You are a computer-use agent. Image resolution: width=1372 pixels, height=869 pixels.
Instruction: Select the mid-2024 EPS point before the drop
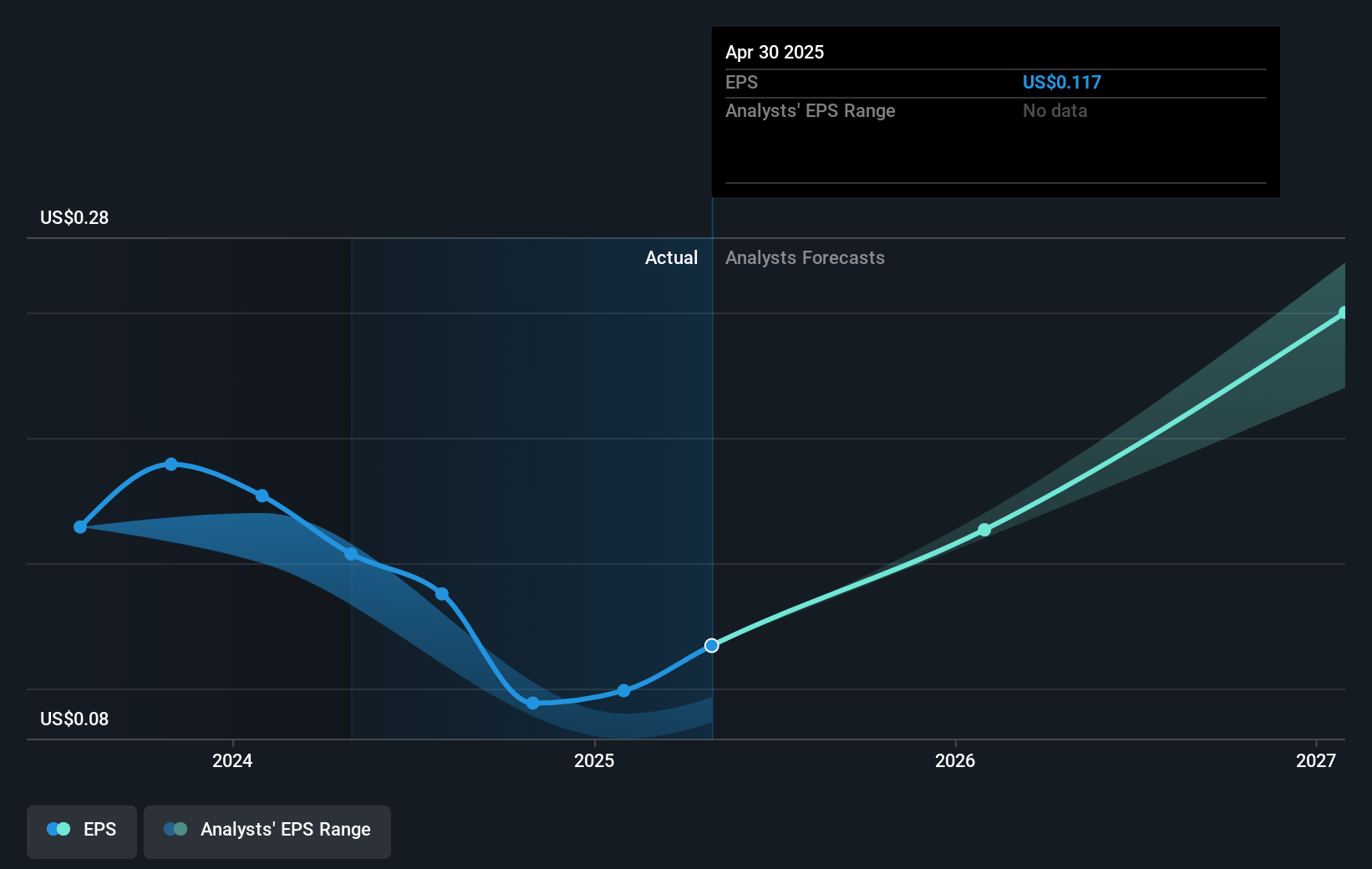click(442, 593)
